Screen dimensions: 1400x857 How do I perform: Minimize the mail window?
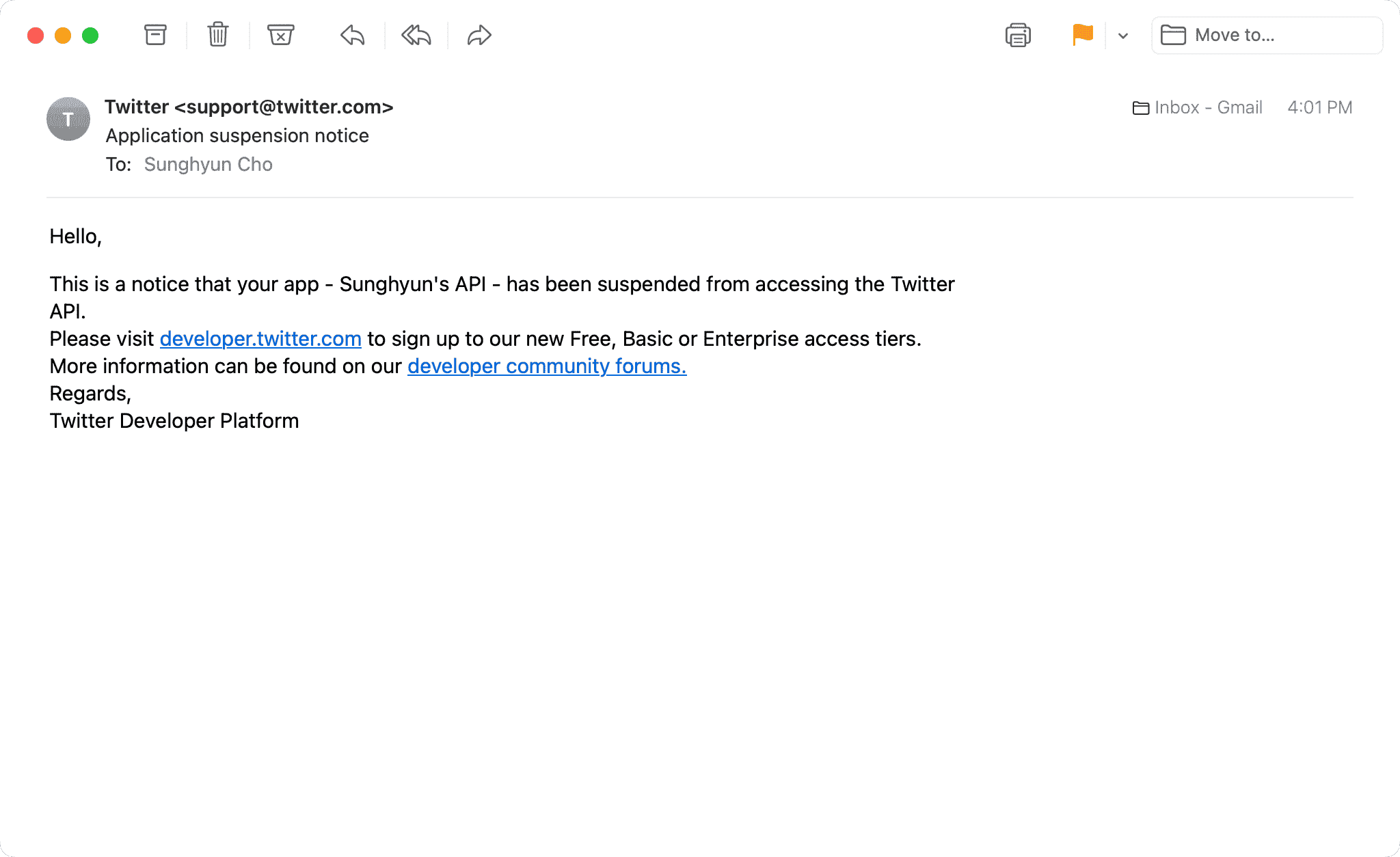63,36
